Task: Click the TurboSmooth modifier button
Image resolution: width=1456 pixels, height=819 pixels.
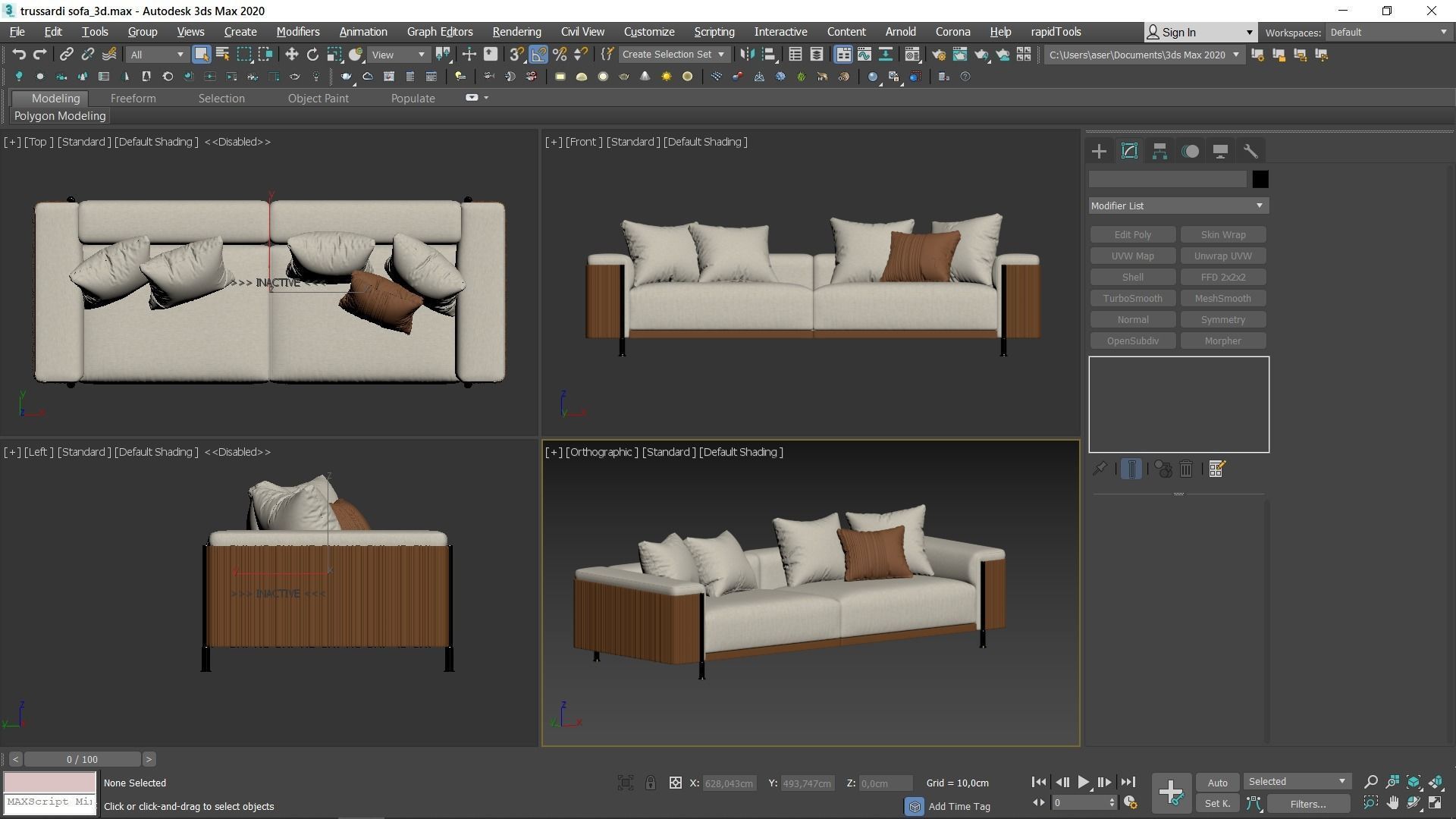Action: click(1132, 299)
